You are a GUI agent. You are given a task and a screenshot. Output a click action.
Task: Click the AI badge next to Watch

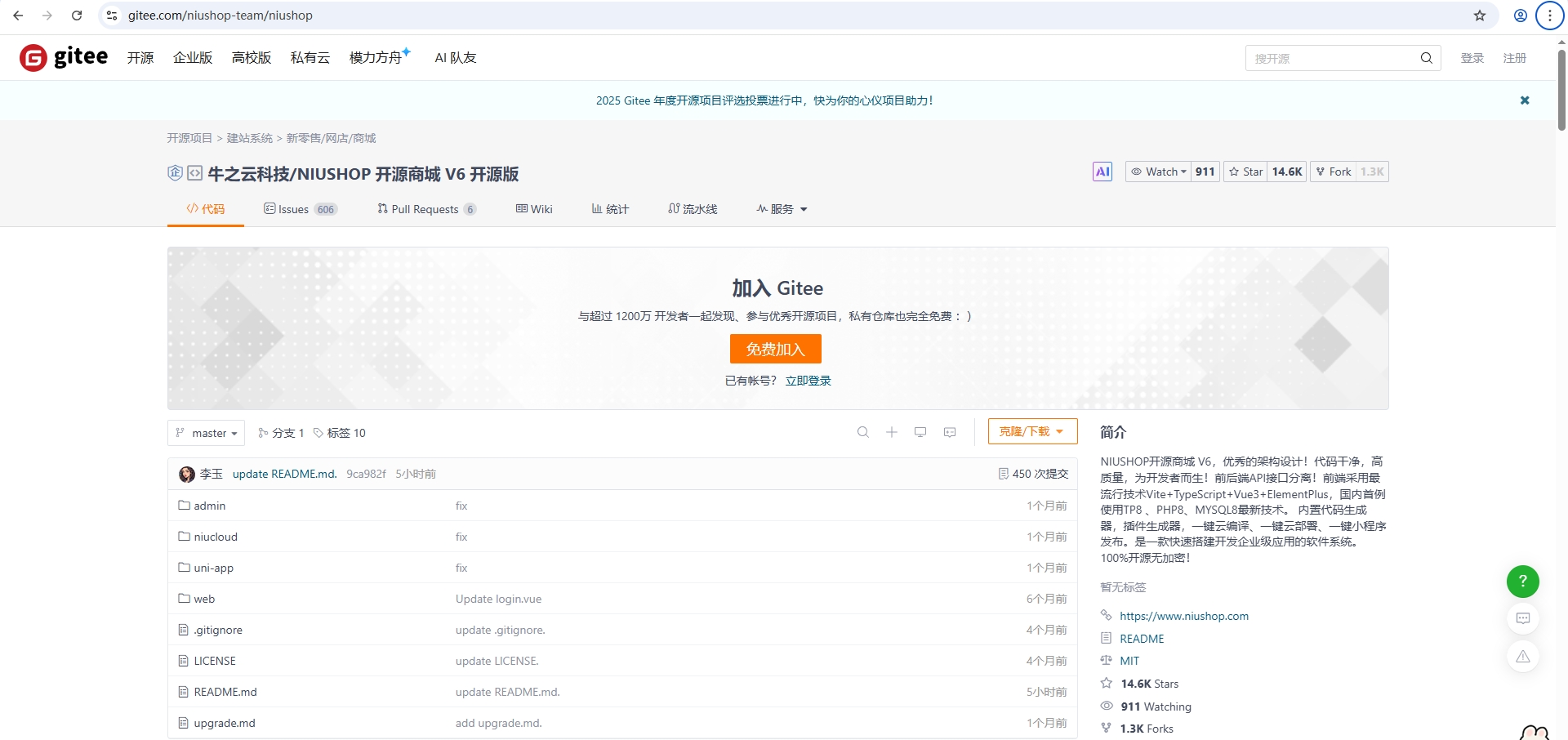[1102, 172]
